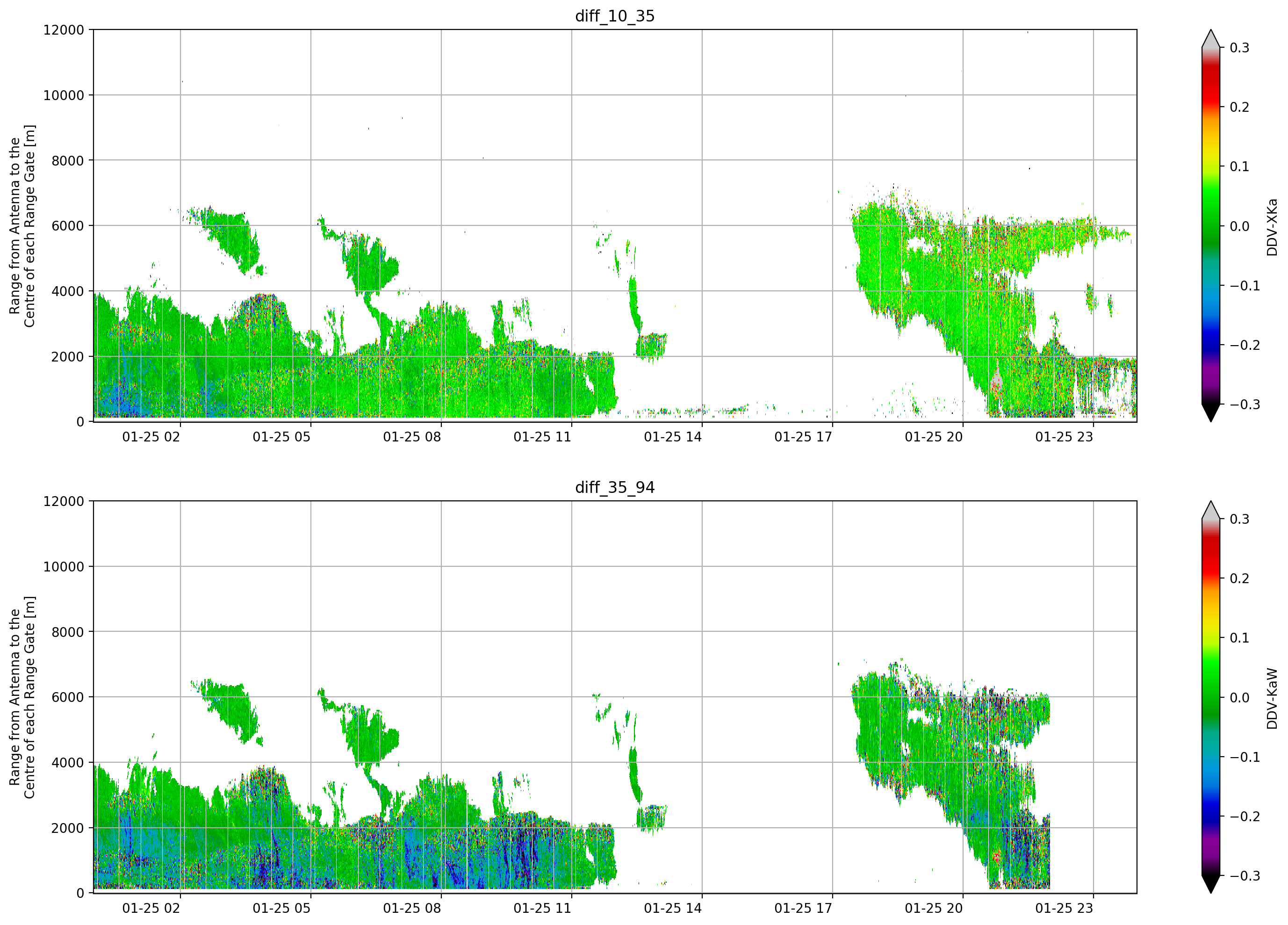Click the −0.3 tick on the DDV-KaW colorbar
This screenshot has width=1288, height=925.
point(1244,875)
